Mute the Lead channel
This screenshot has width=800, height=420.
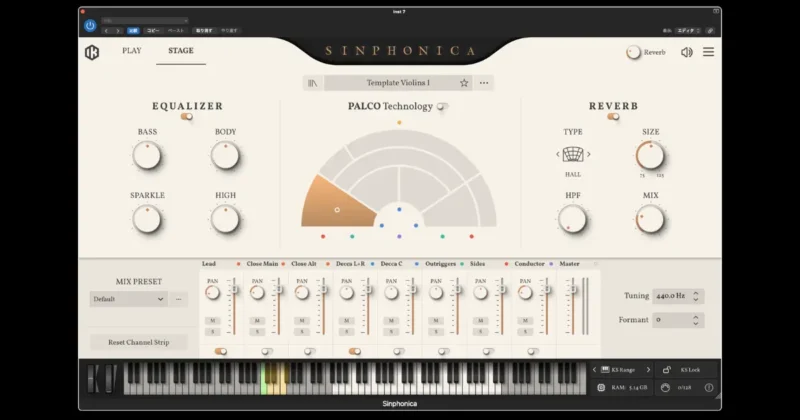tap(213, 320)
